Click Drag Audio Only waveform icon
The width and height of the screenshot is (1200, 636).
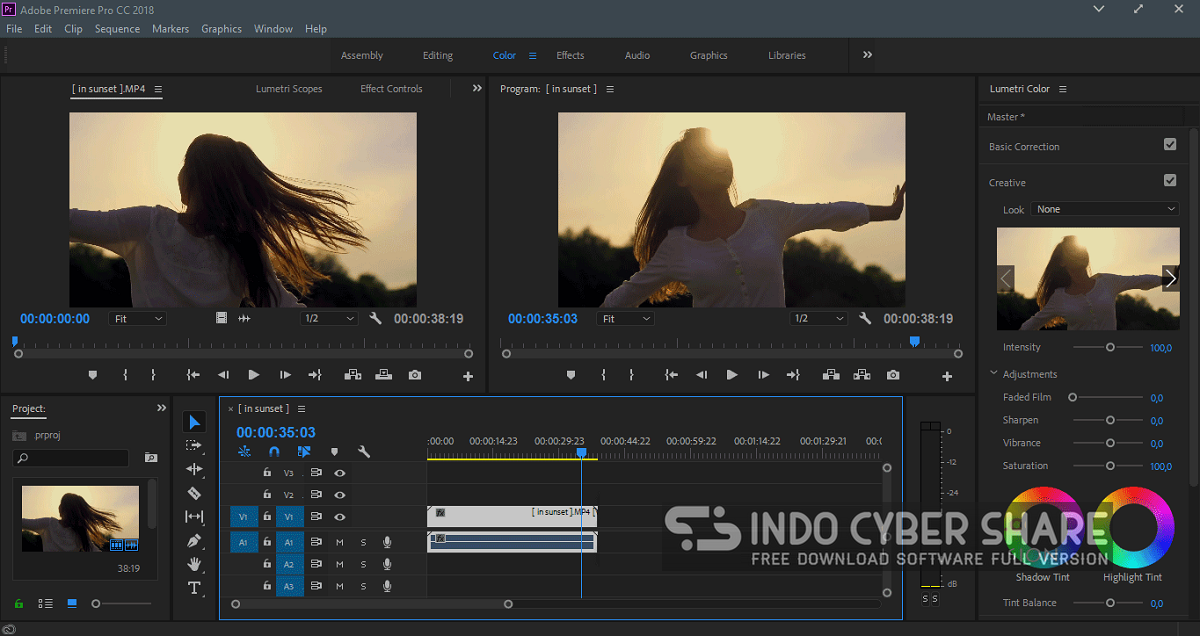pos(244,318)
